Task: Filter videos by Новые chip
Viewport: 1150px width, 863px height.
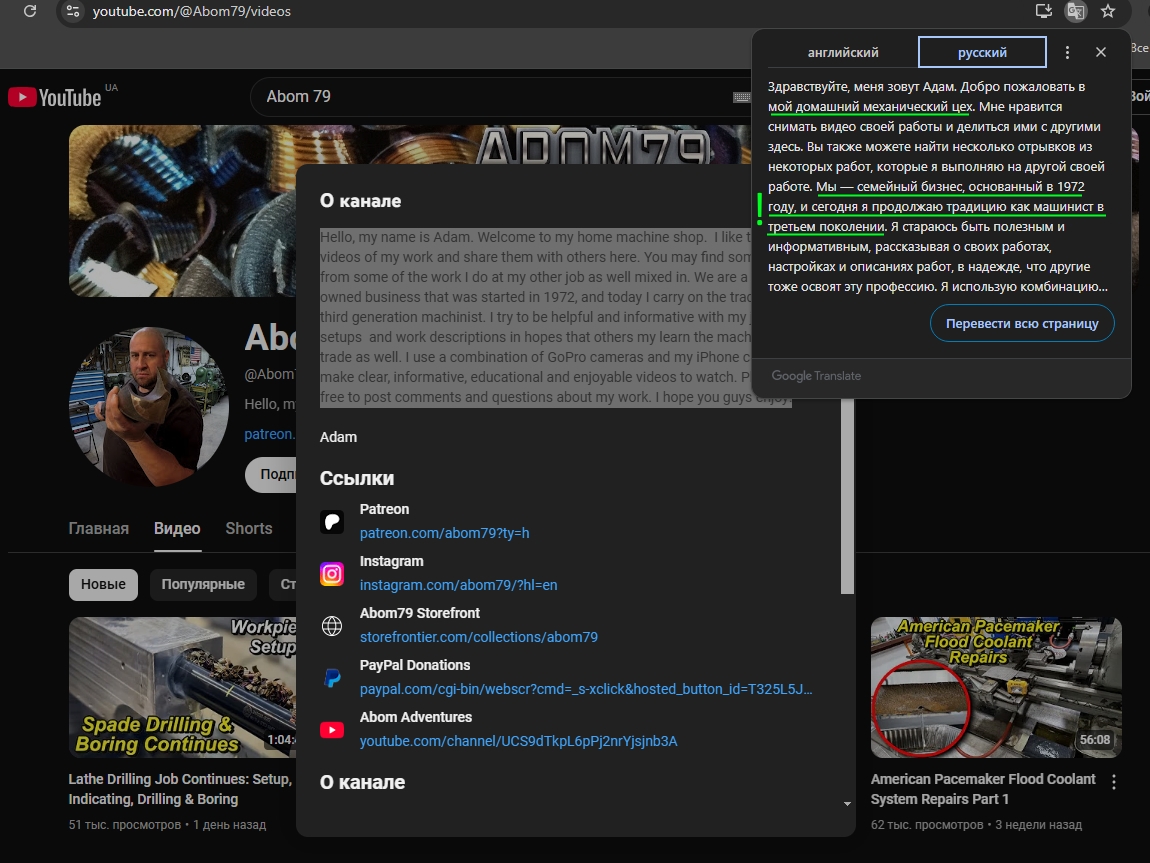Action: [103, 584]
